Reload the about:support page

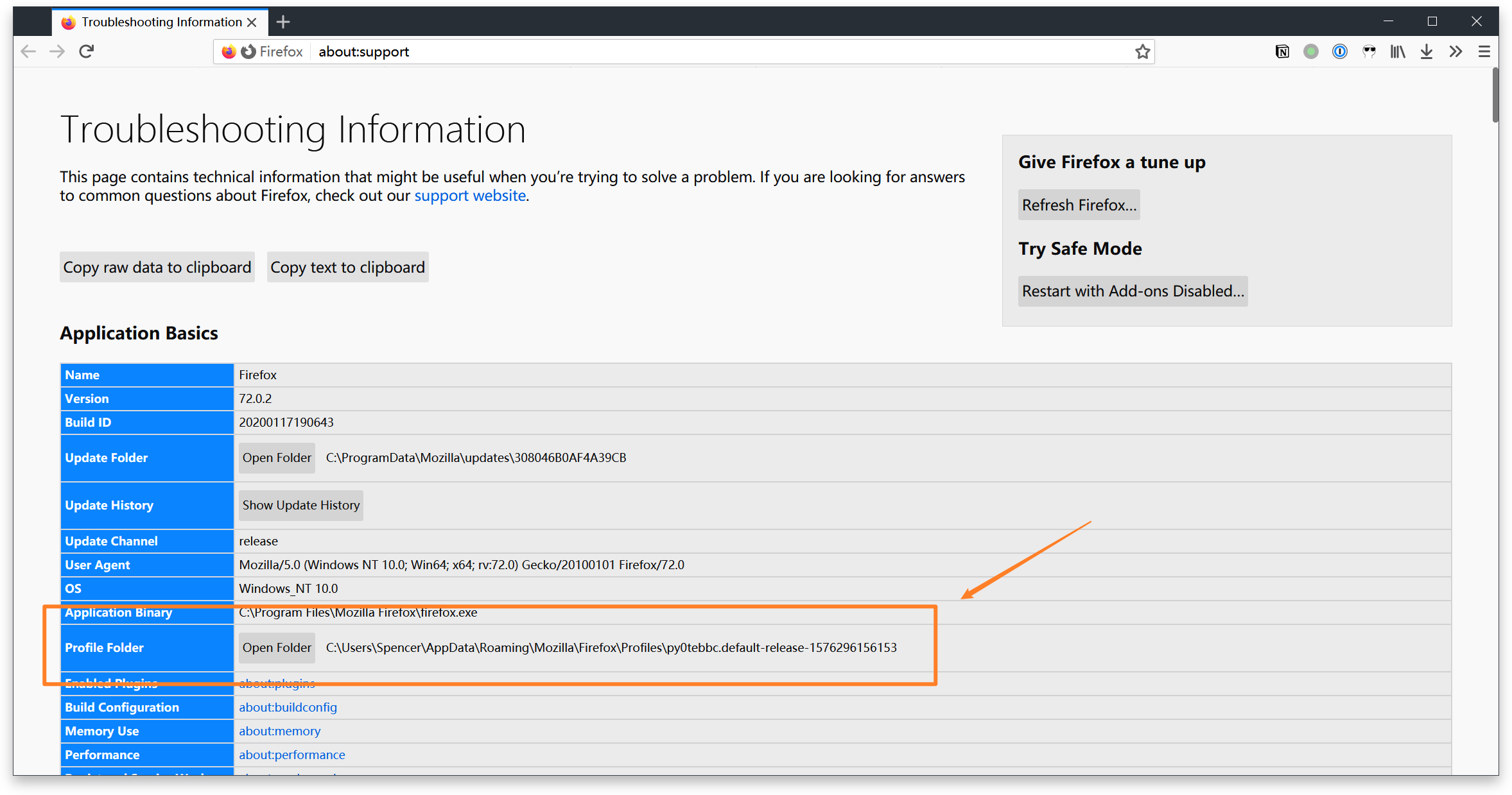87,51
